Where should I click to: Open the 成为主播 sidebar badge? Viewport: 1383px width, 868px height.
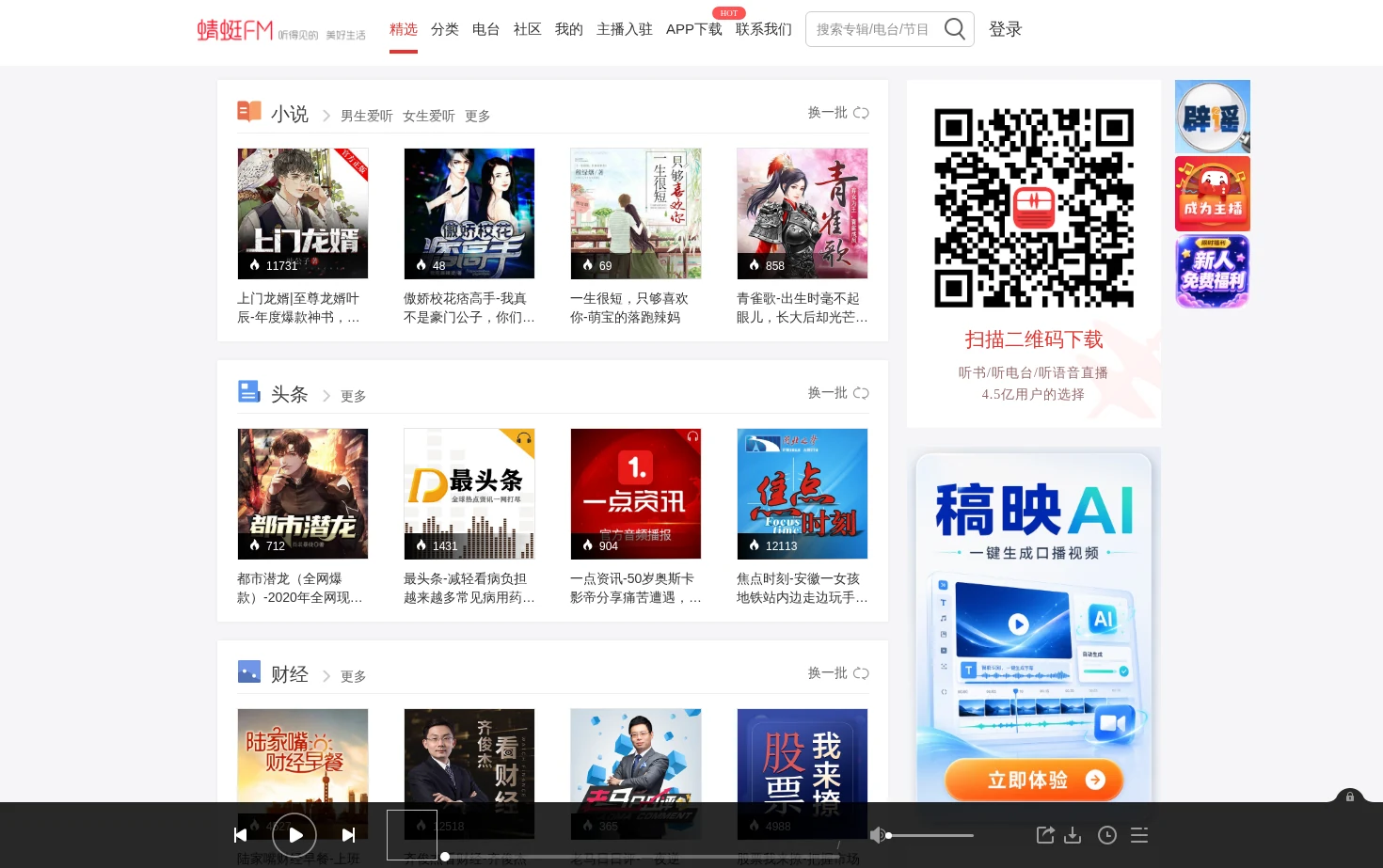(x=1213, y=194)
